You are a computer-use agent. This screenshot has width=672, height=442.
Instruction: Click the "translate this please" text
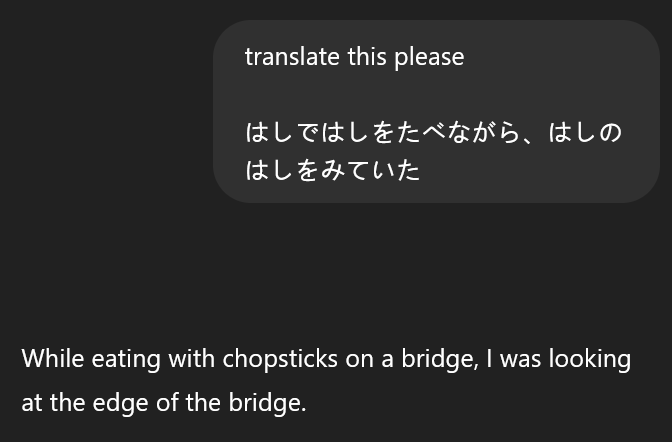tap(354, 57)
